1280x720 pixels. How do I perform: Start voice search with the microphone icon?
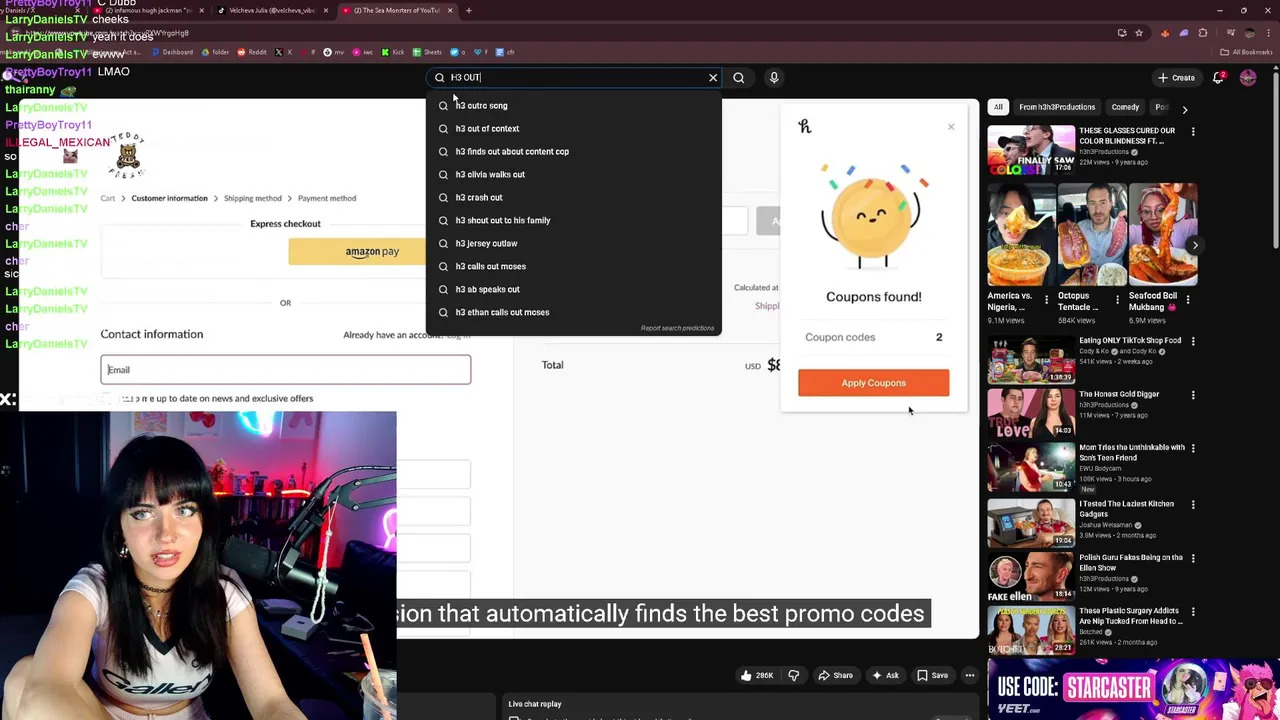[x=774, y=77]
